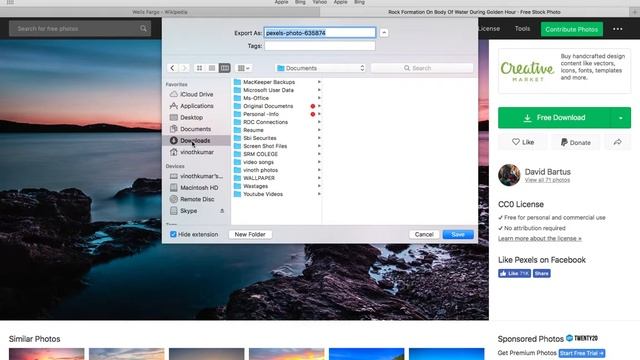Open Tools menu on Pexels page
Image resolution: width=640 pixels, height=360 pixels.
(x=522, y=29)
